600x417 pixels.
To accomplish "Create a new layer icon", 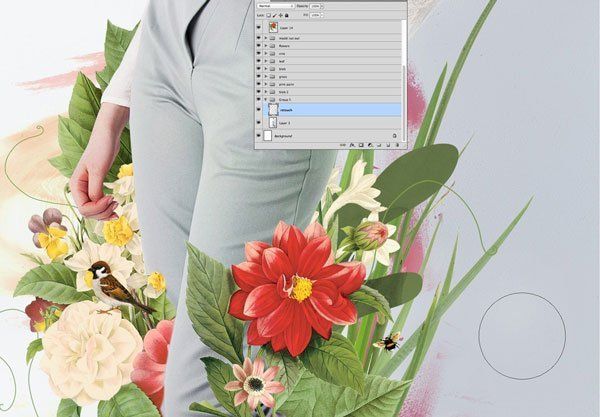I will click(388, 145).
